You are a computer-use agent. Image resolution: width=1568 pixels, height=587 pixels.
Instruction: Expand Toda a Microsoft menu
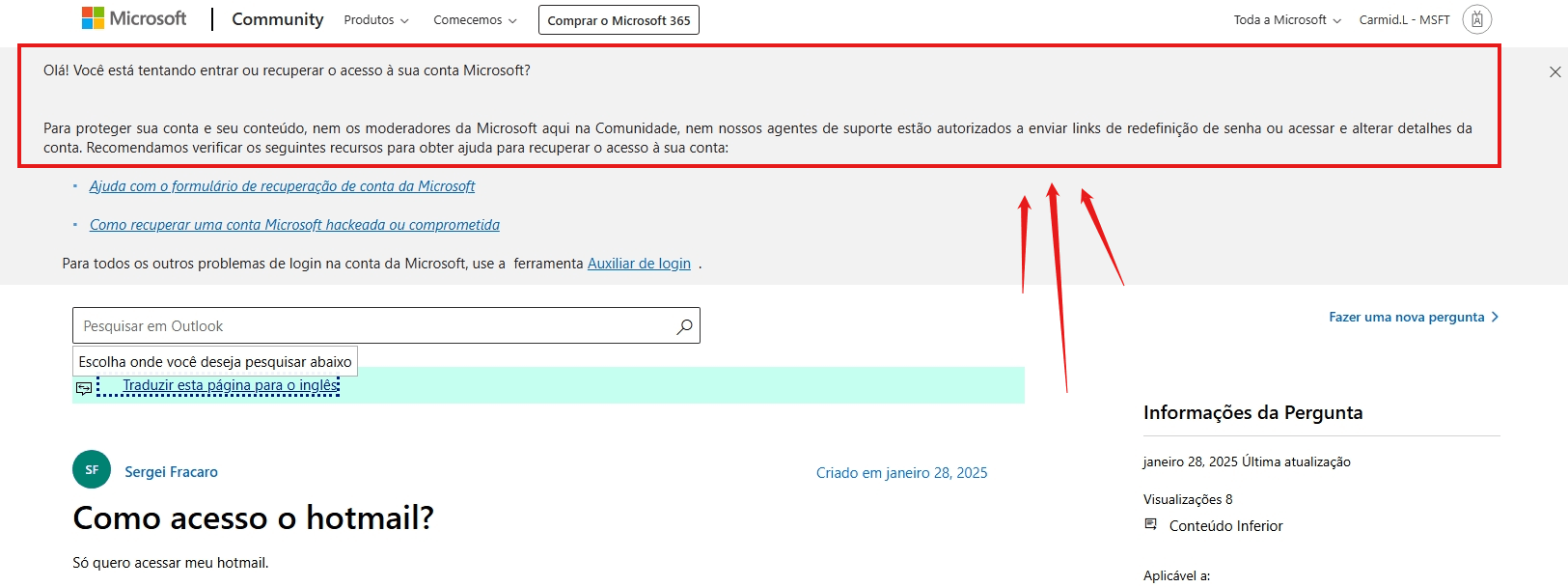tap(1287, 20)
